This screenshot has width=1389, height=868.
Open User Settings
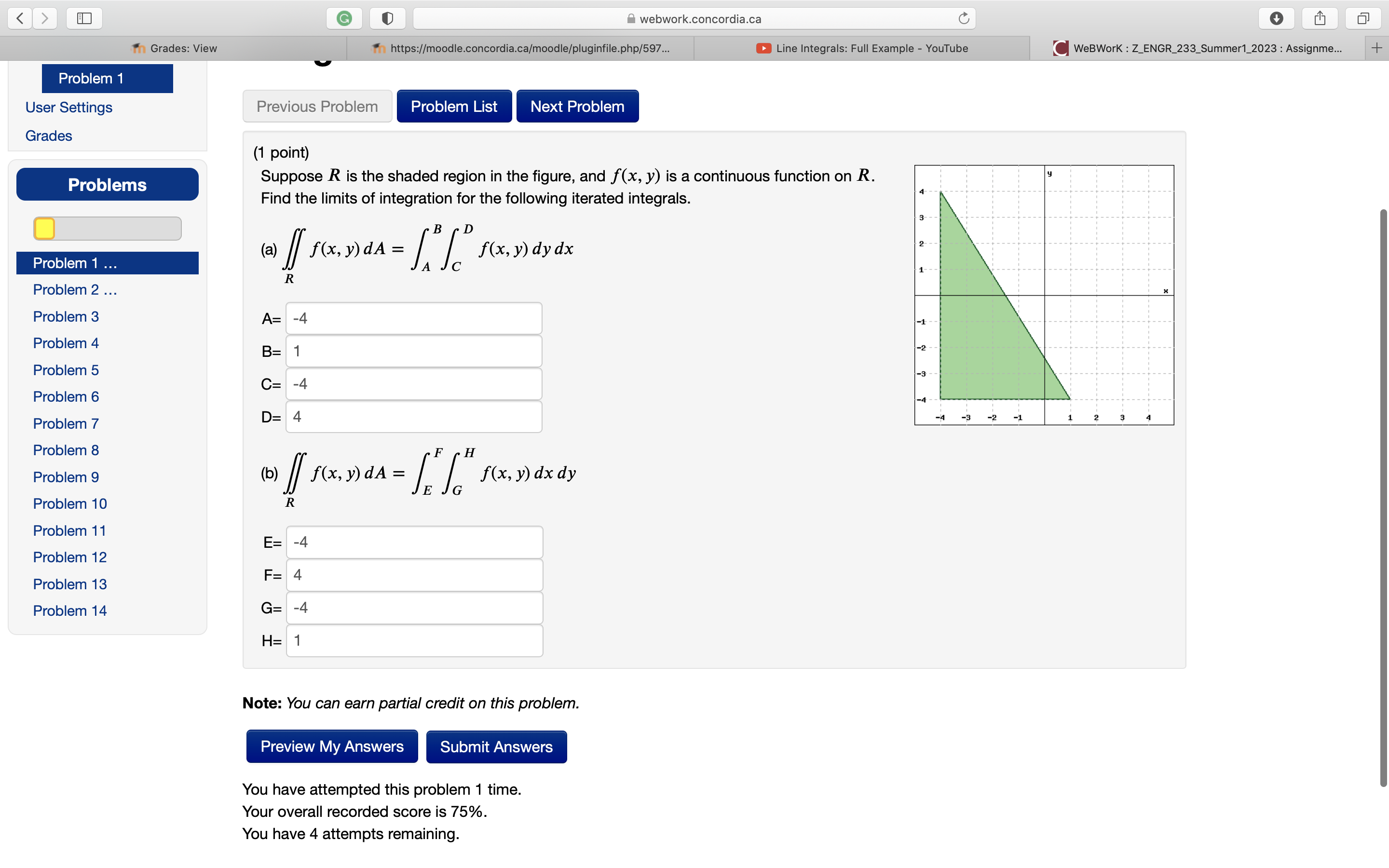(x=68, y=108)
